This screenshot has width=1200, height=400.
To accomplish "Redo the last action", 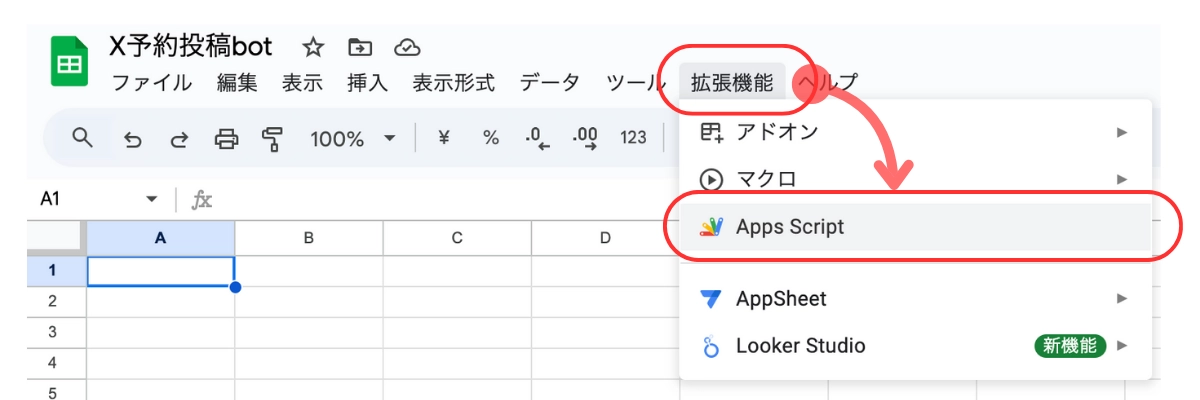I will pyautogui.click(x=179, y=139).
